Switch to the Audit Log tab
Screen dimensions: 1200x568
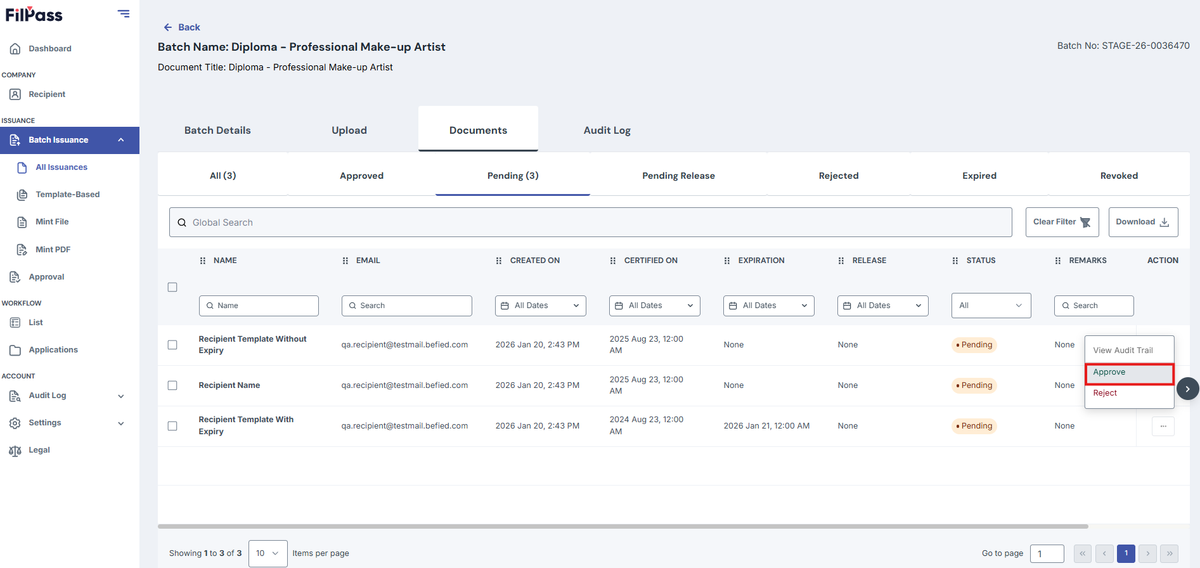(607, 130)
